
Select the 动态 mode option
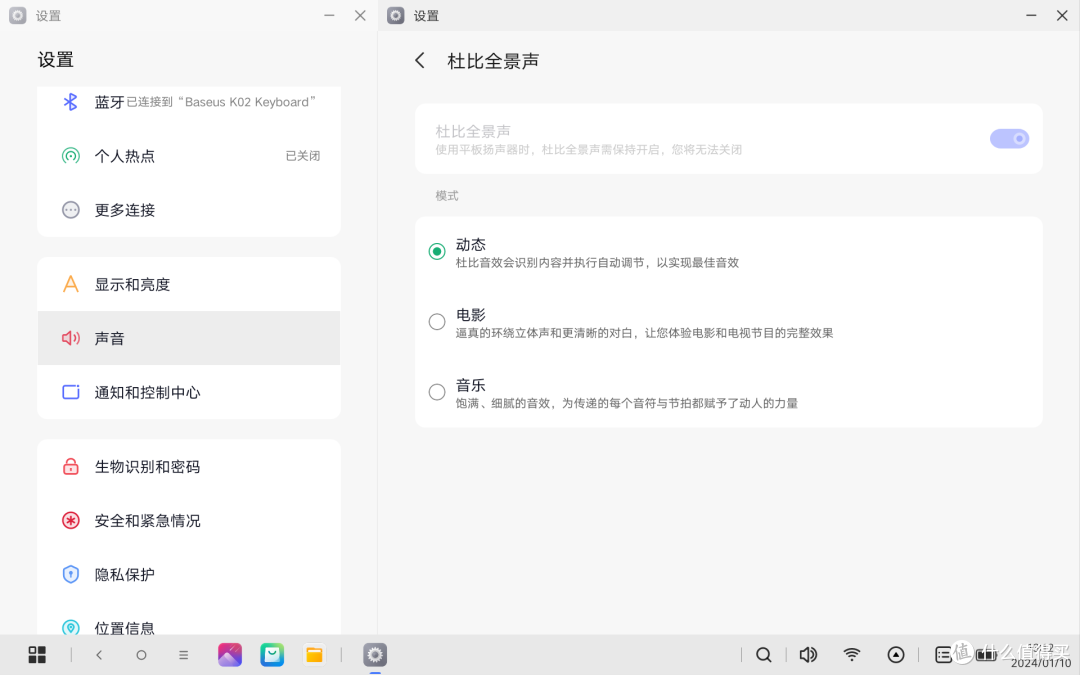[x=437, y=251]
